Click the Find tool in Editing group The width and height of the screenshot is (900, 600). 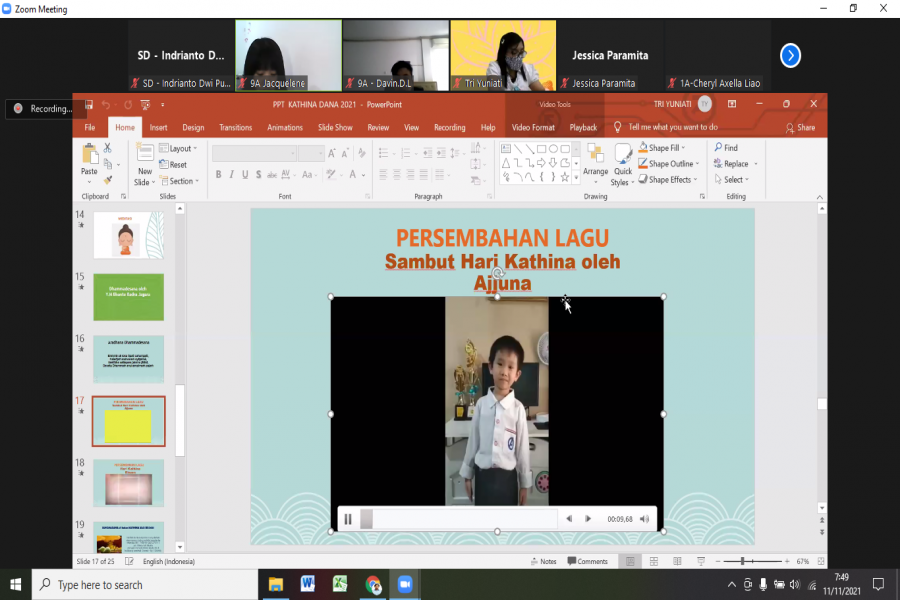(x=725, y=148)
